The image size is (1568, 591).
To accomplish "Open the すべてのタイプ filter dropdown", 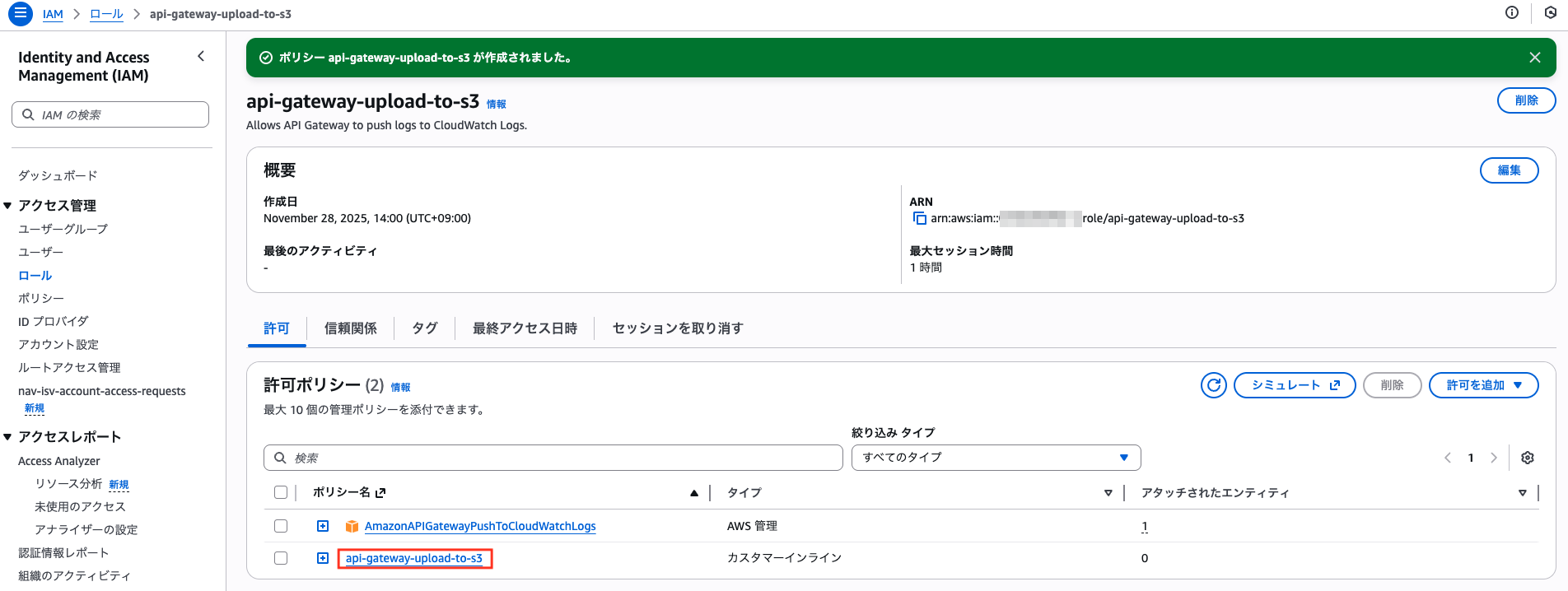I will pos(996,458).
